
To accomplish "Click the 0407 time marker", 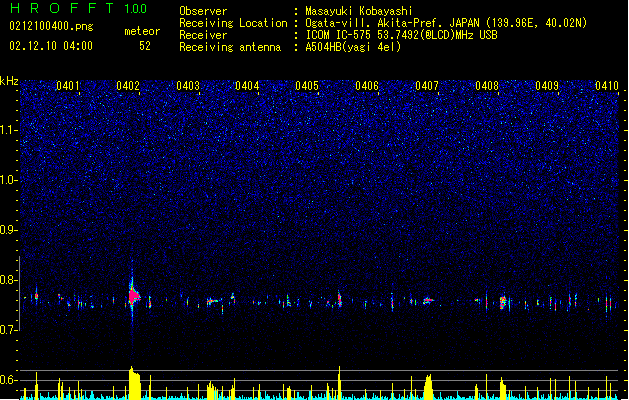I will [427, 85].
